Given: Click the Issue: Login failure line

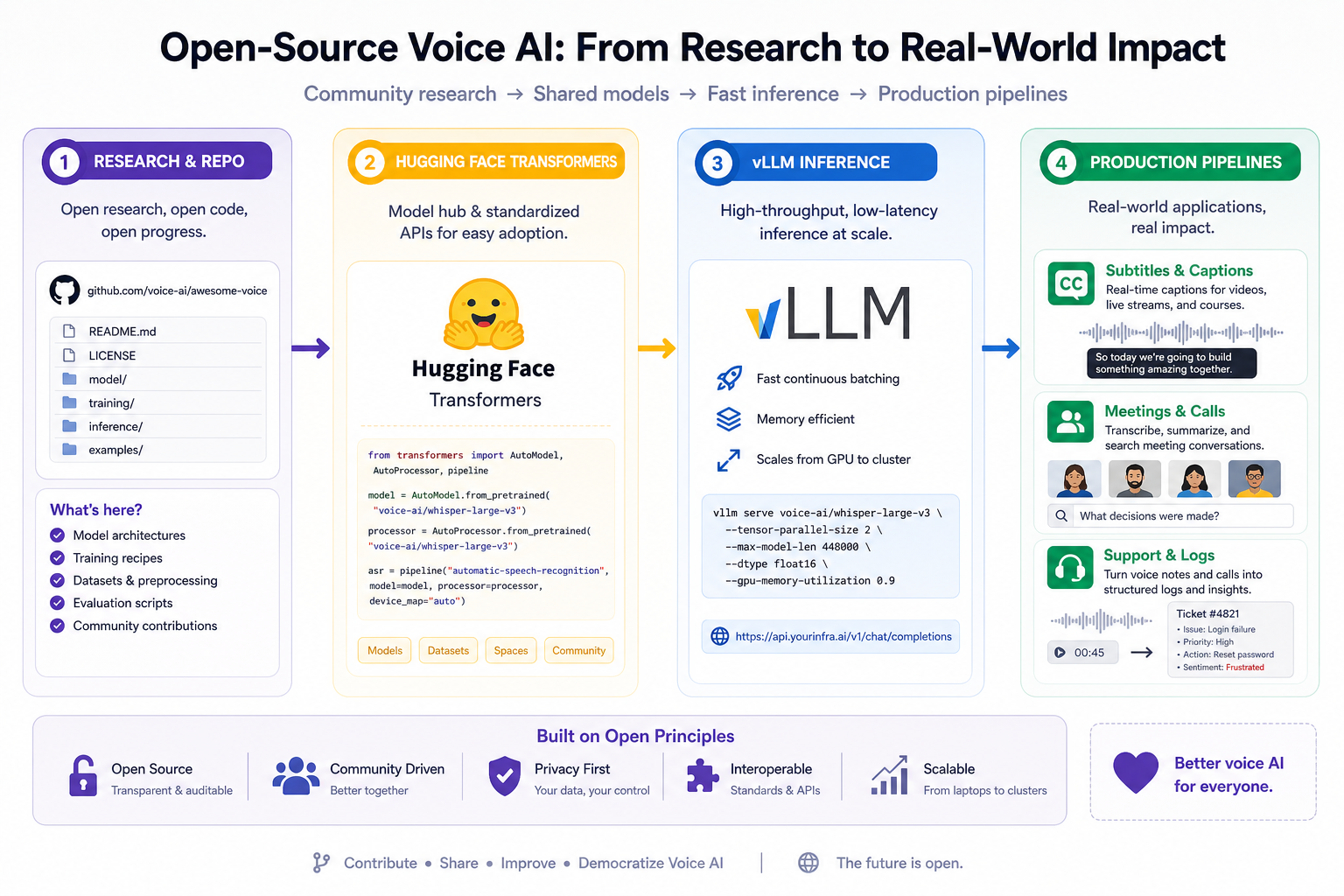Looking at the screenshot, I should click(x=1216, y=629).
